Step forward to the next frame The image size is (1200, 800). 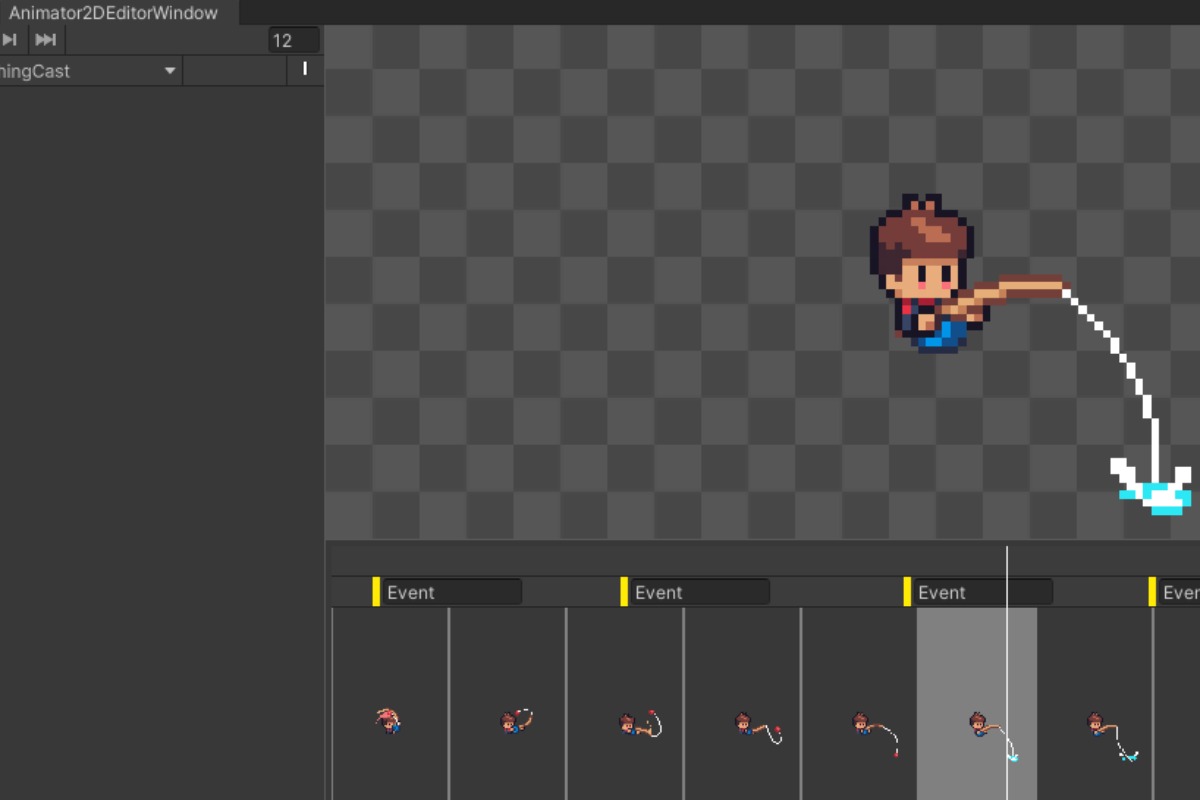tap(10, 40)
